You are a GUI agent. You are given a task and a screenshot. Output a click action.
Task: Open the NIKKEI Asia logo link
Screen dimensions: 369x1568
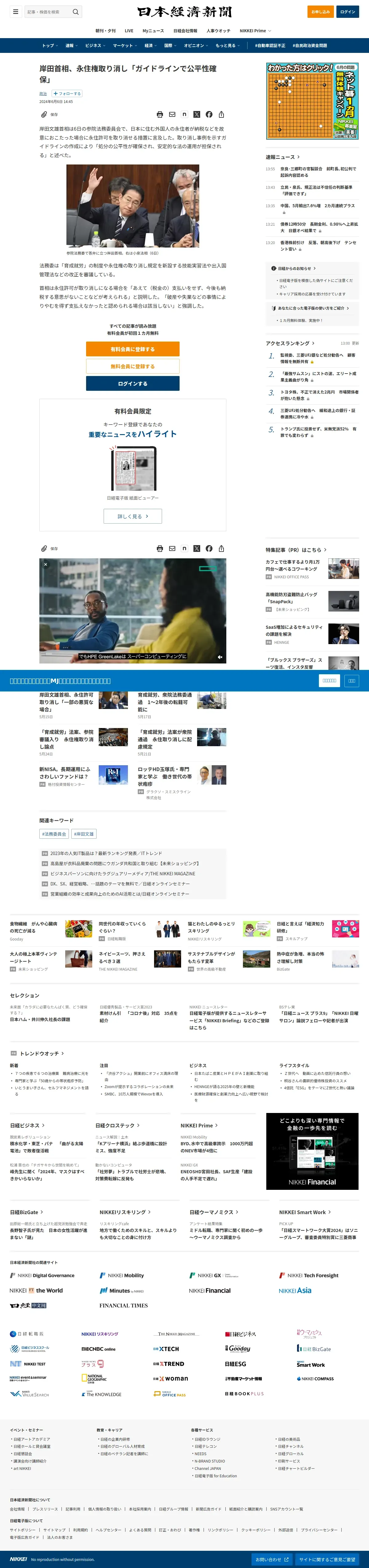[x=295, y=1290]
